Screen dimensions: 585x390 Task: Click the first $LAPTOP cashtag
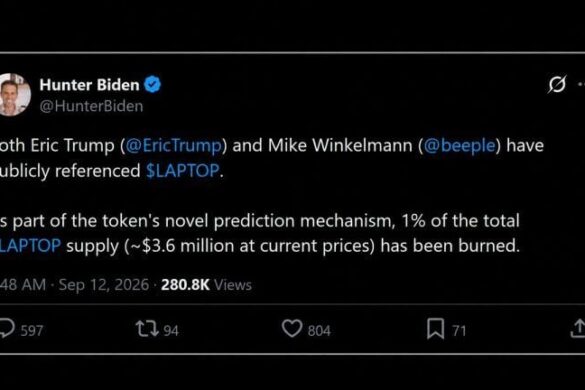coord(182,171)
